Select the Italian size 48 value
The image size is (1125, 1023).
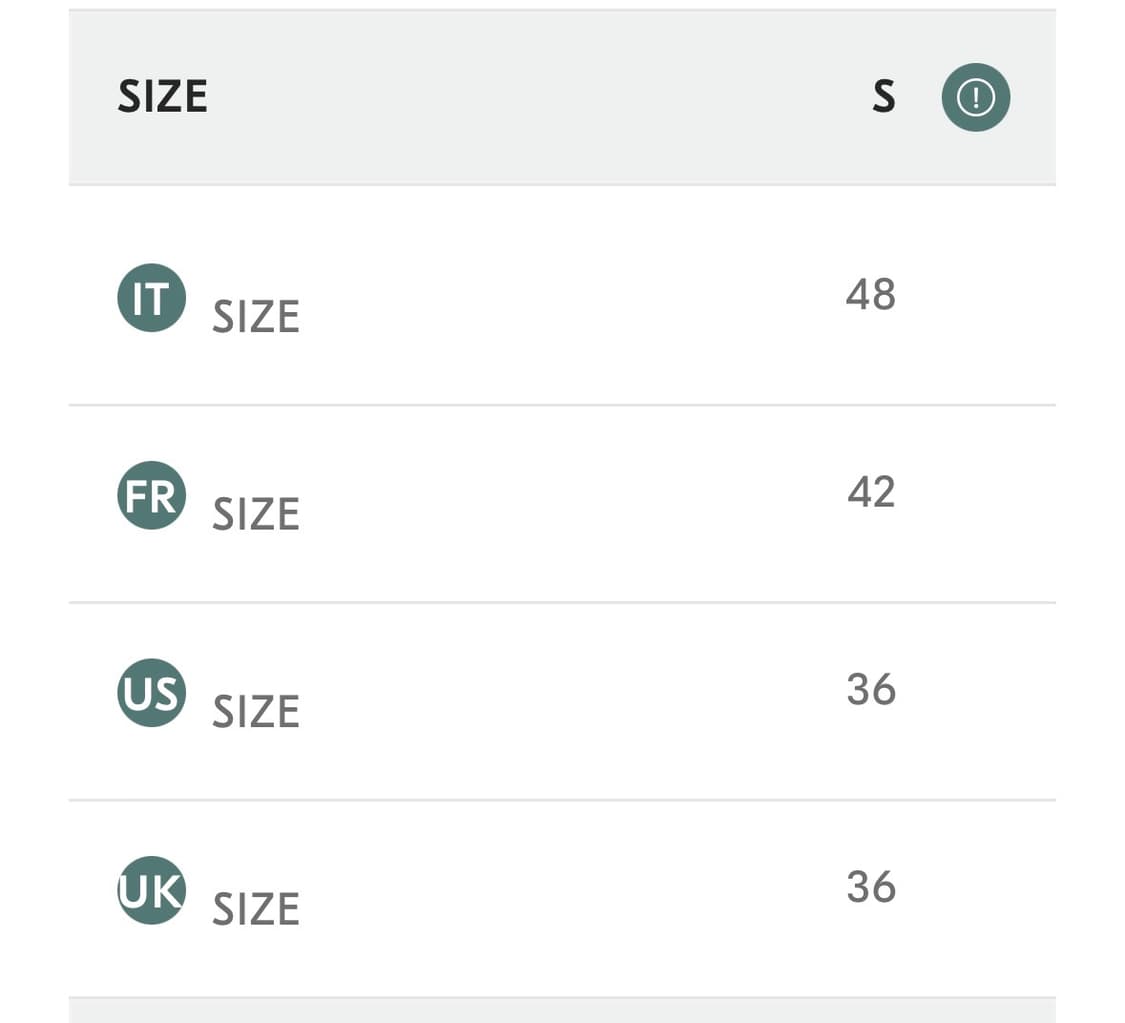(x=870, y=294)
